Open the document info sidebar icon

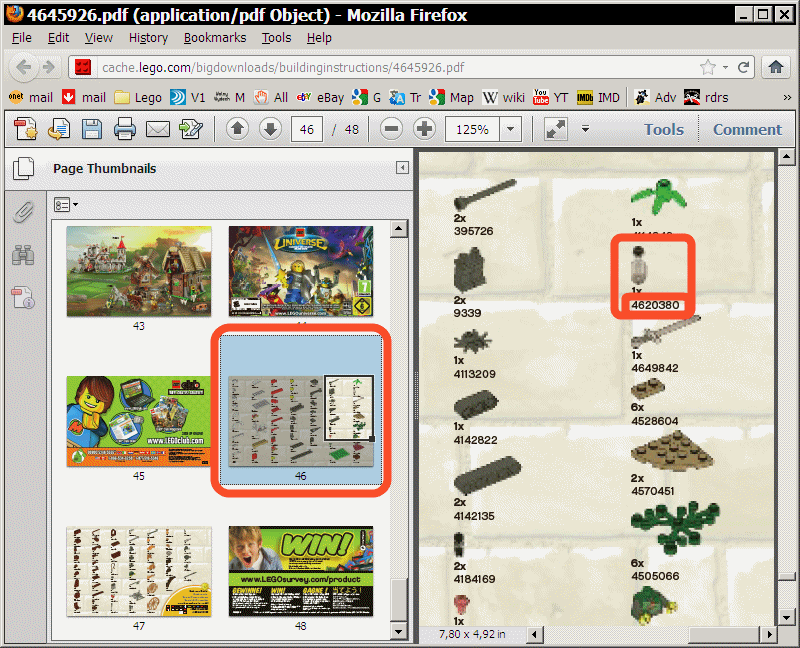point(23,297)
